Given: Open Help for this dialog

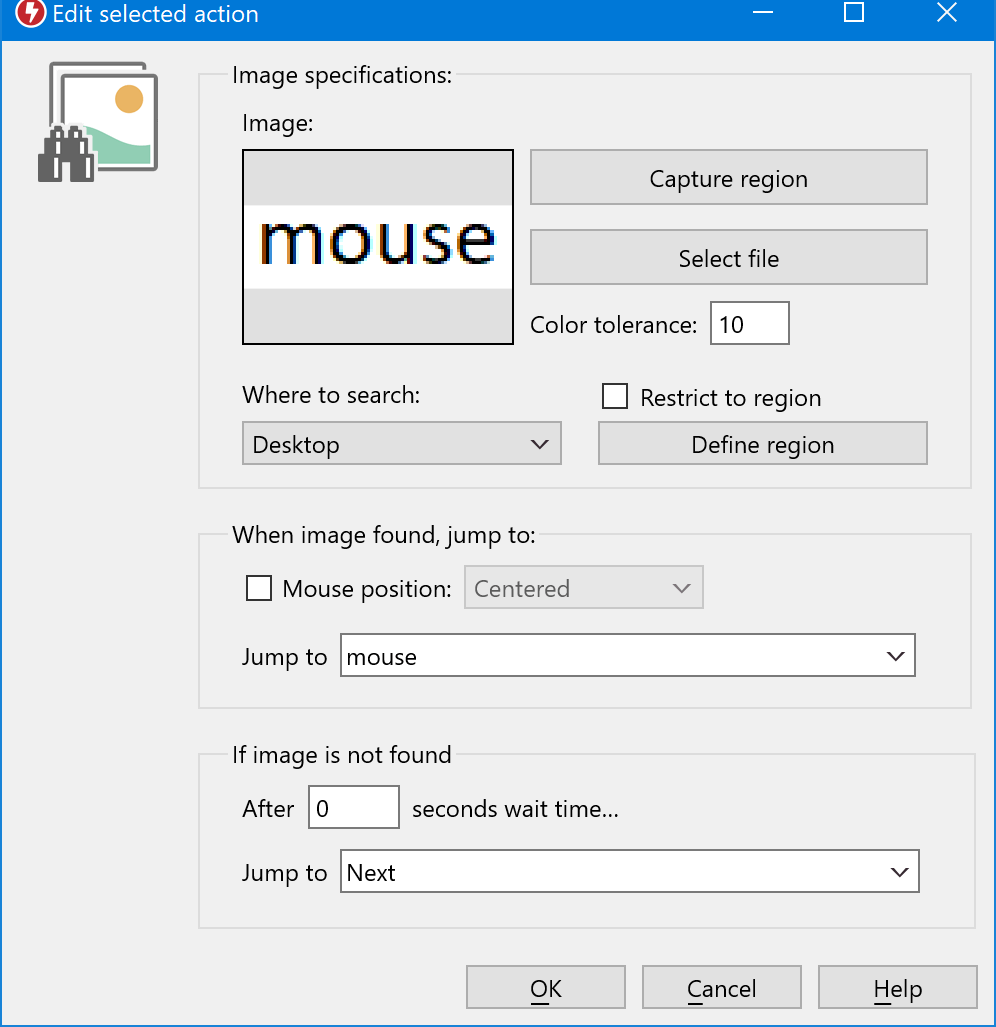Looking at the screenshot, I should (x=898, y=988).
